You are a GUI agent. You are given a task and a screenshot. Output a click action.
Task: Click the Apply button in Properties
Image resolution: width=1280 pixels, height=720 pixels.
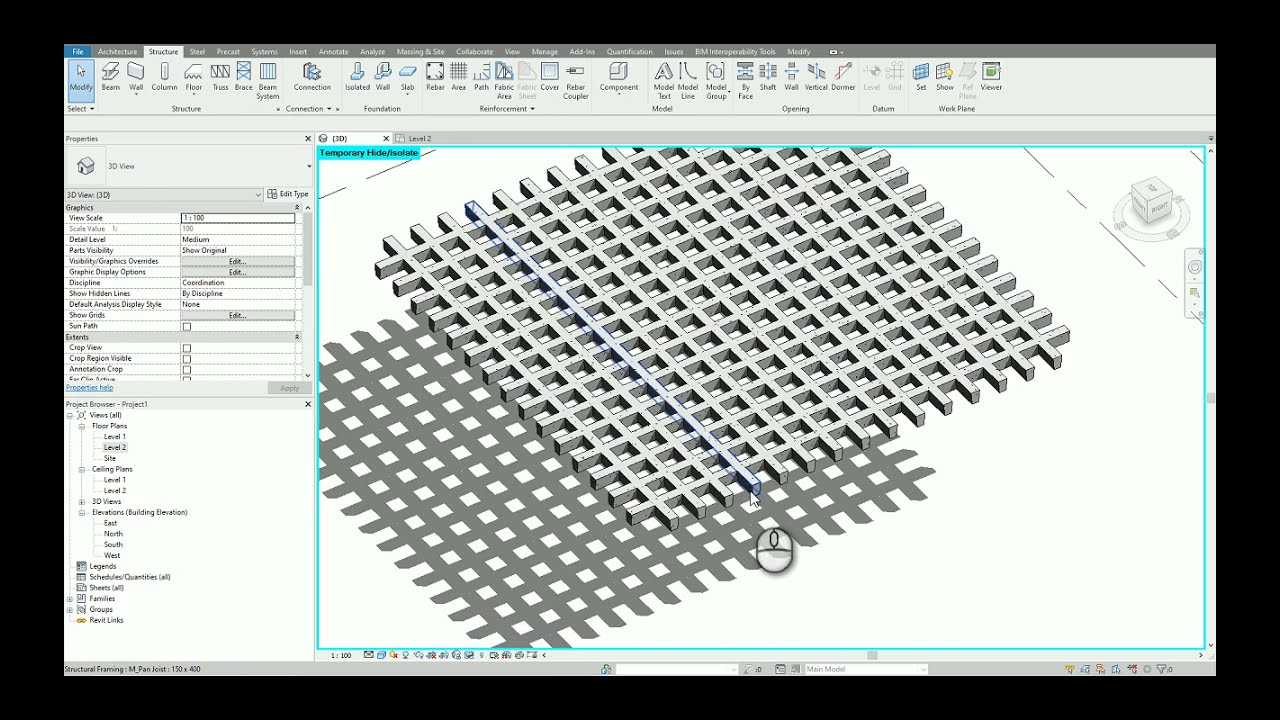point(289,388)
